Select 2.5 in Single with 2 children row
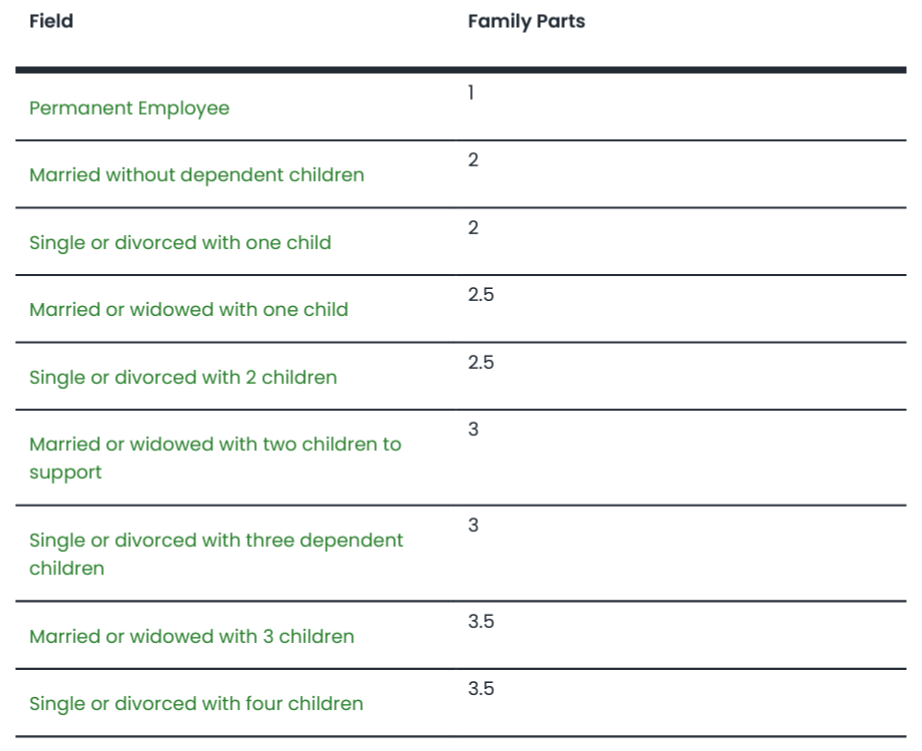922x751 pixels. [481, 362]
